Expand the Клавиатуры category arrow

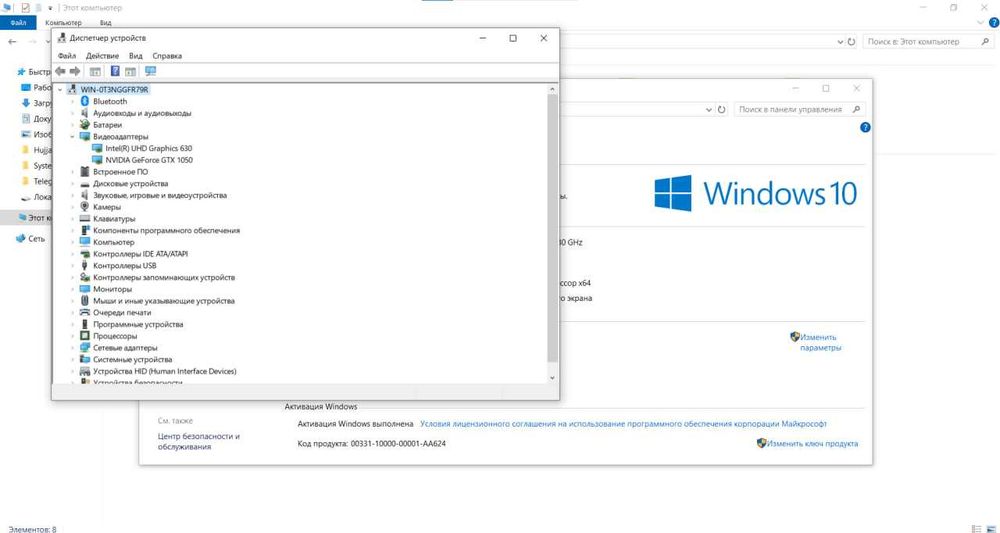tap(73, 219)
